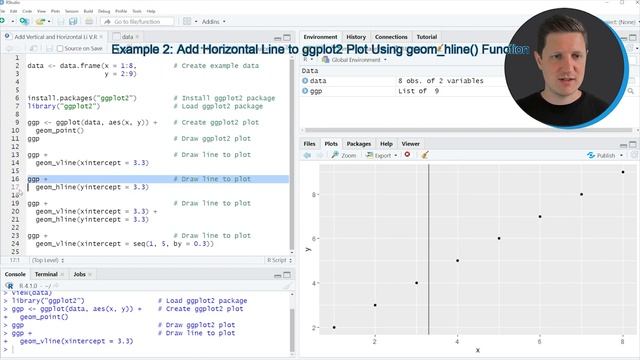Click the environment search magnifier icon
The height and width of the screenshot is (360, 640).
tap(631, 91)
